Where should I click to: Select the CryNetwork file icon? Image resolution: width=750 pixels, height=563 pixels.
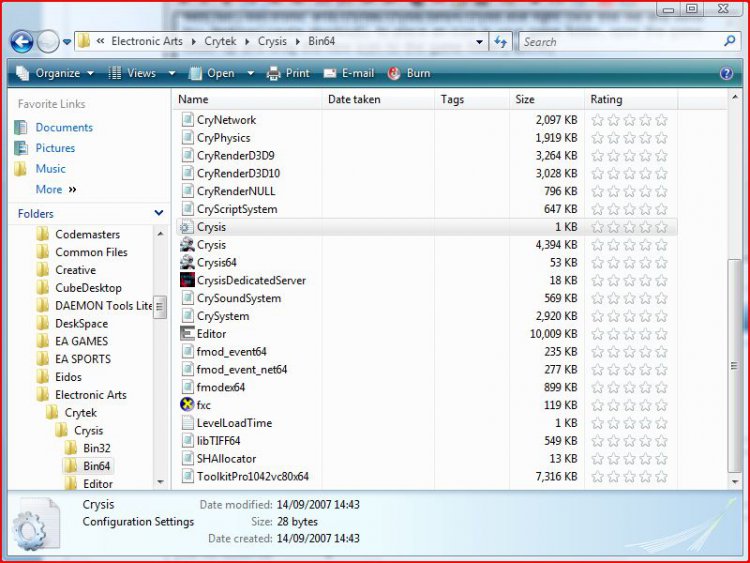coord(188,120)
